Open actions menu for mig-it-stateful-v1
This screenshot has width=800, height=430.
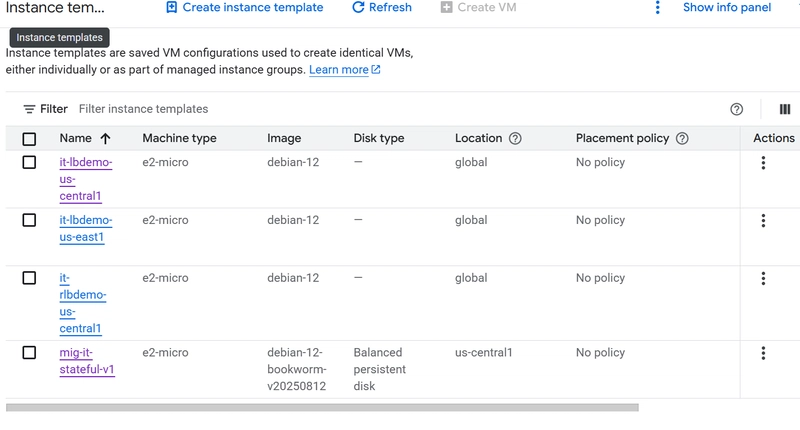(763, 353)
